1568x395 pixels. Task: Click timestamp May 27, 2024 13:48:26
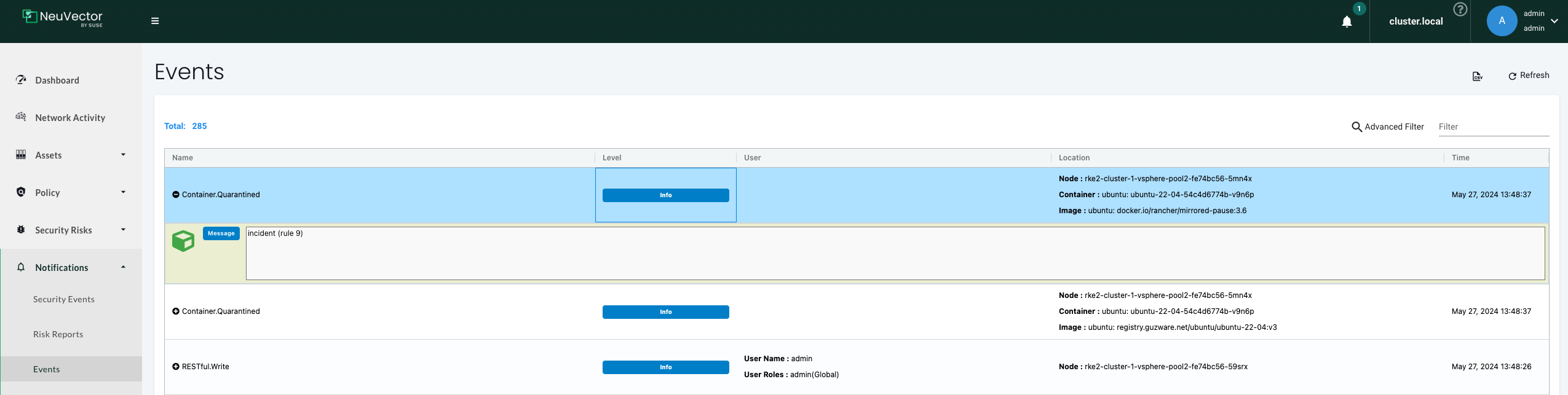pyautogui.click(x=1491, y=367)
